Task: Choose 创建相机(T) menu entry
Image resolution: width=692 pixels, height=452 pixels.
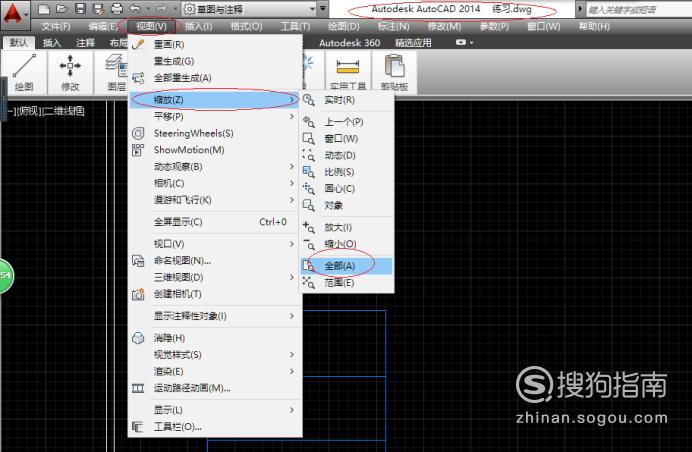Action: (214, 294)
